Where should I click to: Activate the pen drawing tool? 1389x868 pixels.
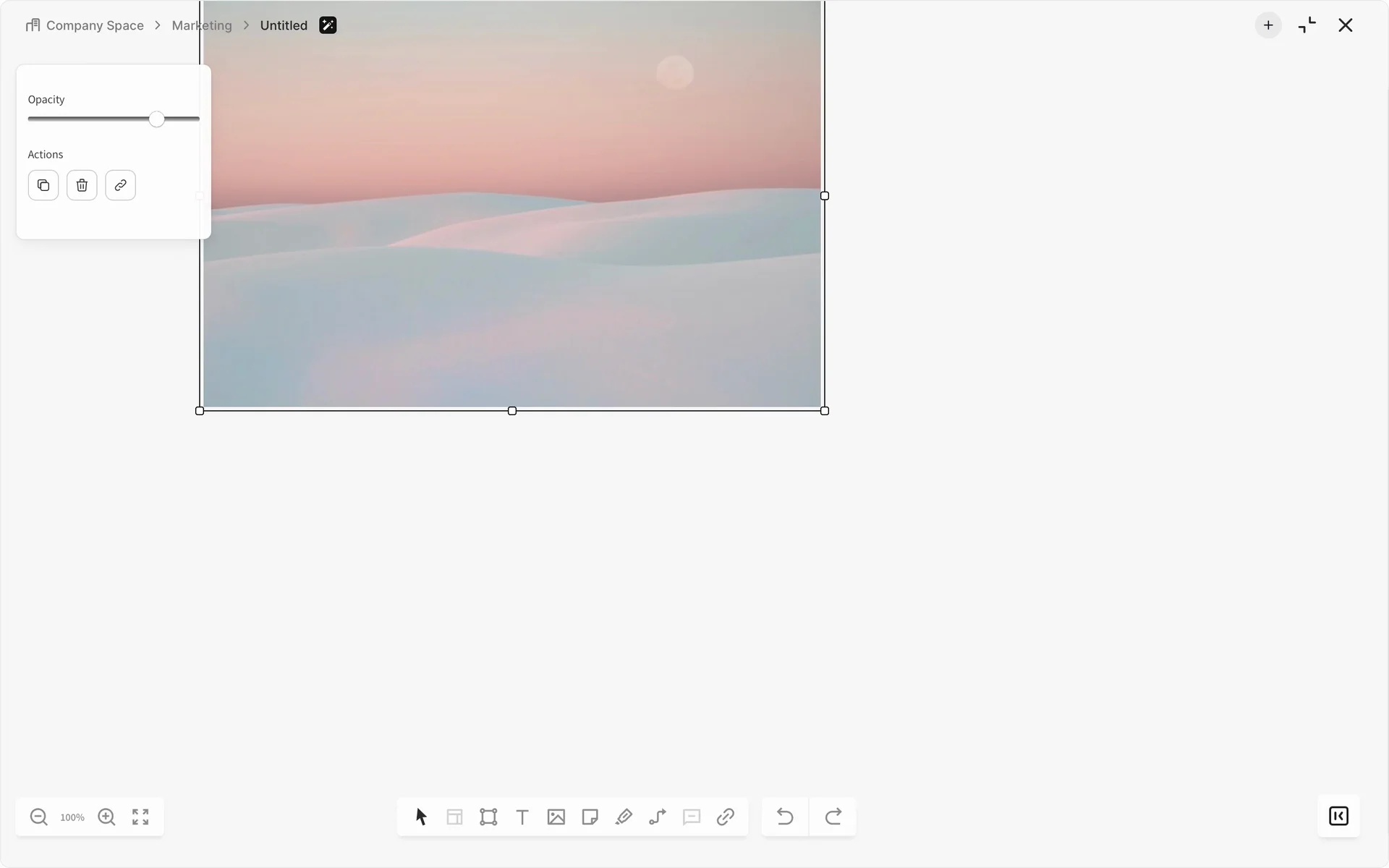coord(624,817)
